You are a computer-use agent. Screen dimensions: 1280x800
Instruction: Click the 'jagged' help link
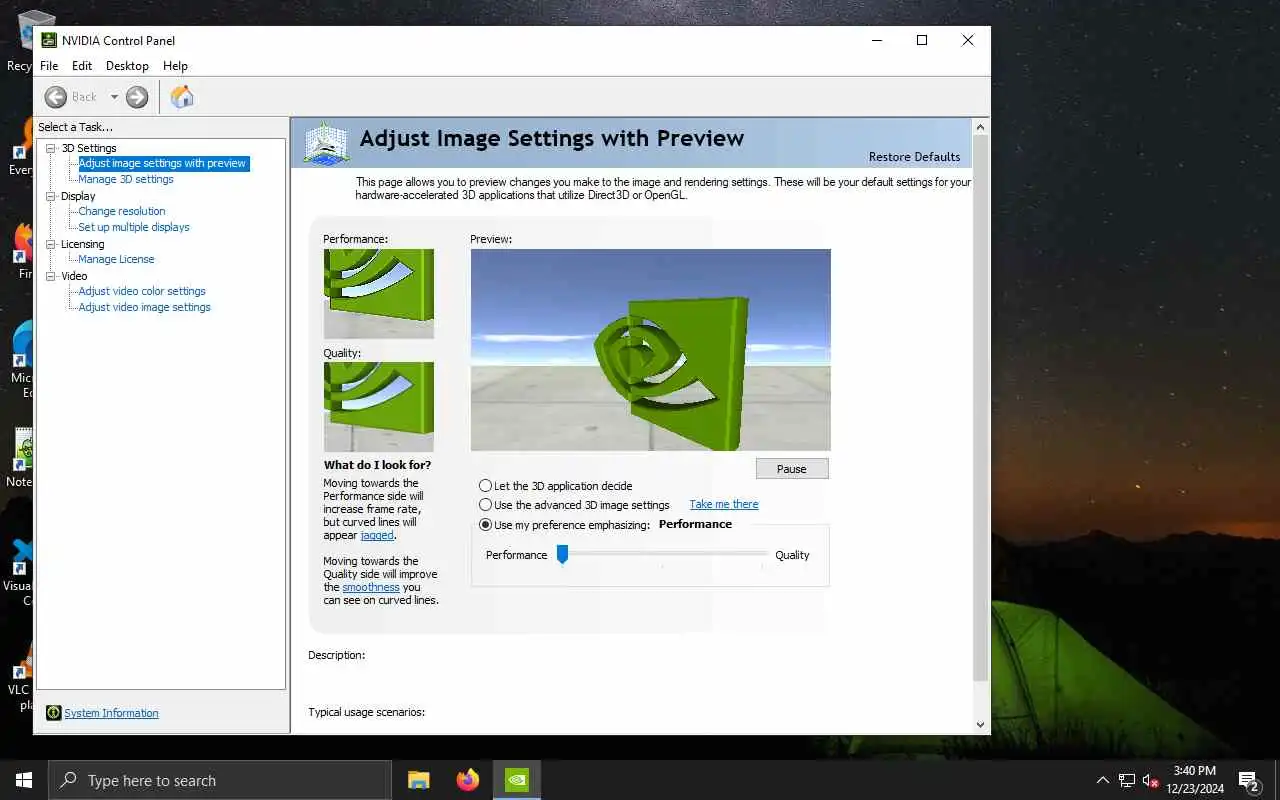point(377,535)
